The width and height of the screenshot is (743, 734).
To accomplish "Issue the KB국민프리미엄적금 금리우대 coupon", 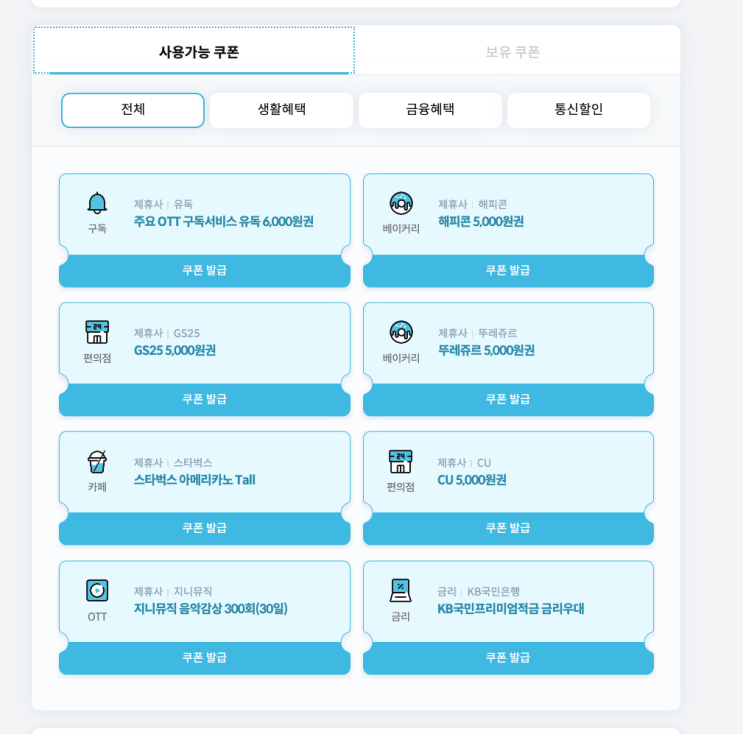I will coord(508,658).
